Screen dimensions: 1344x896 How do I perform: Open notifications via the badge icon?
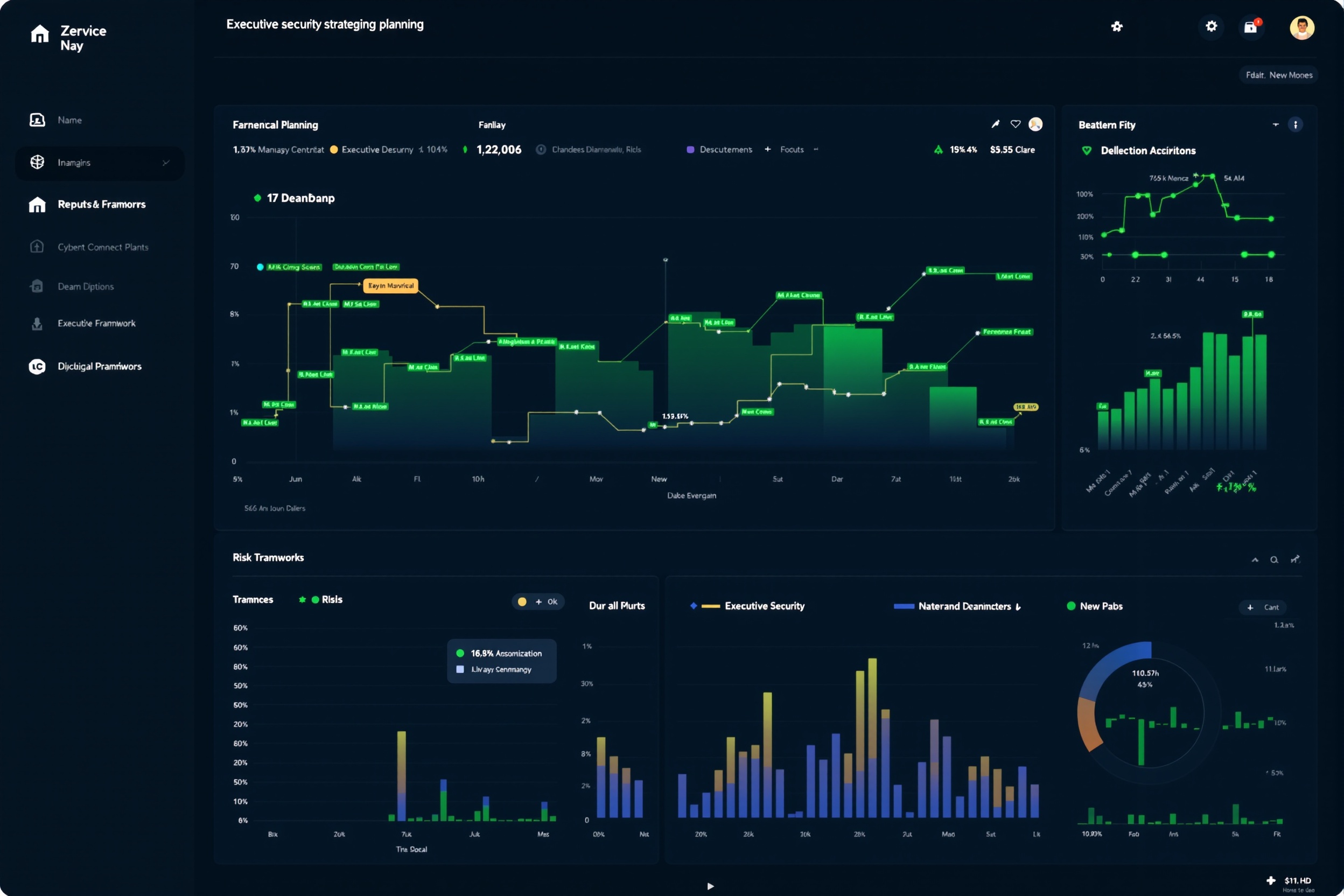pos(1251,26)
